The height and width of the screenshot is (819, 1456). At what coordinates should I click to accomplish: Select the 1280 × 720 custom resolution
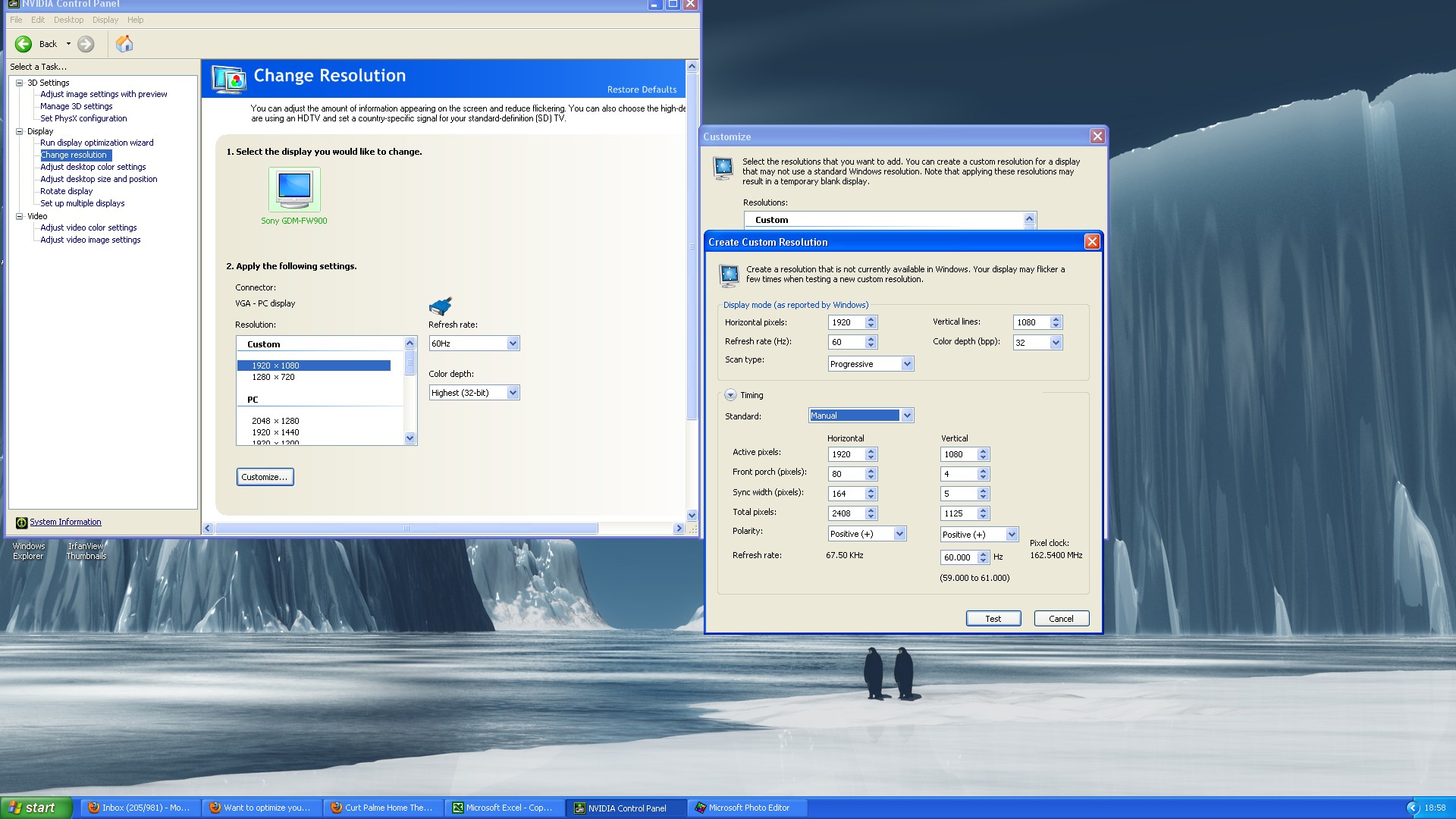coord(274,377)
